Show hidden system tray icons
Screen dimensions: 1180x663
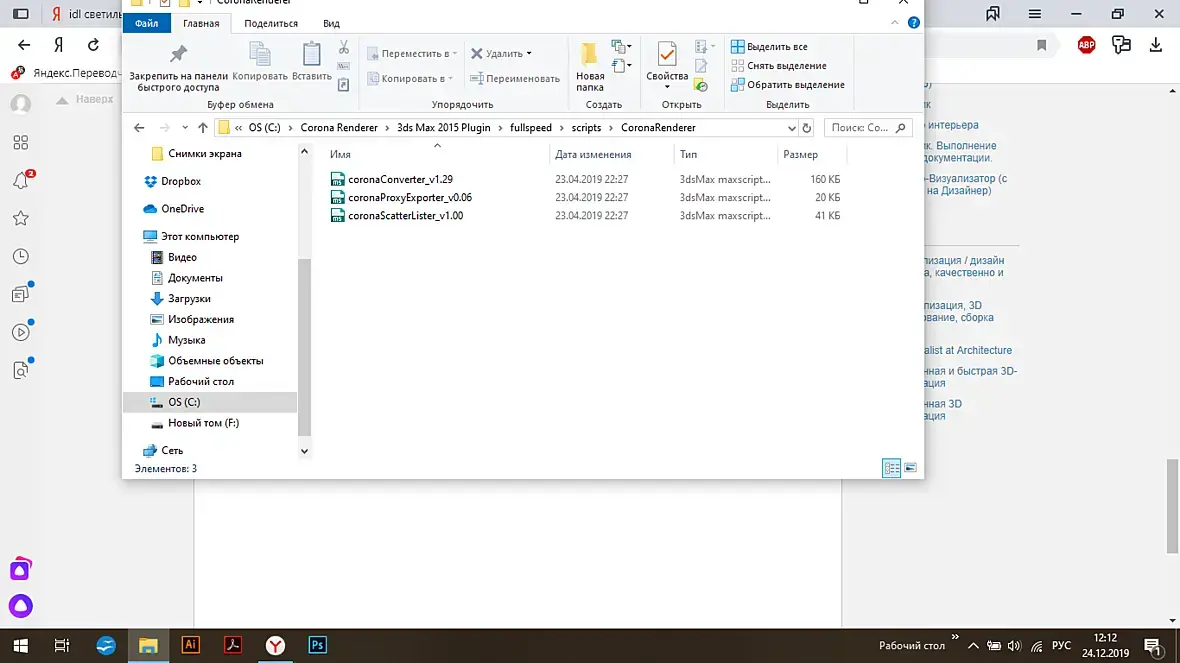coord(973,646)
